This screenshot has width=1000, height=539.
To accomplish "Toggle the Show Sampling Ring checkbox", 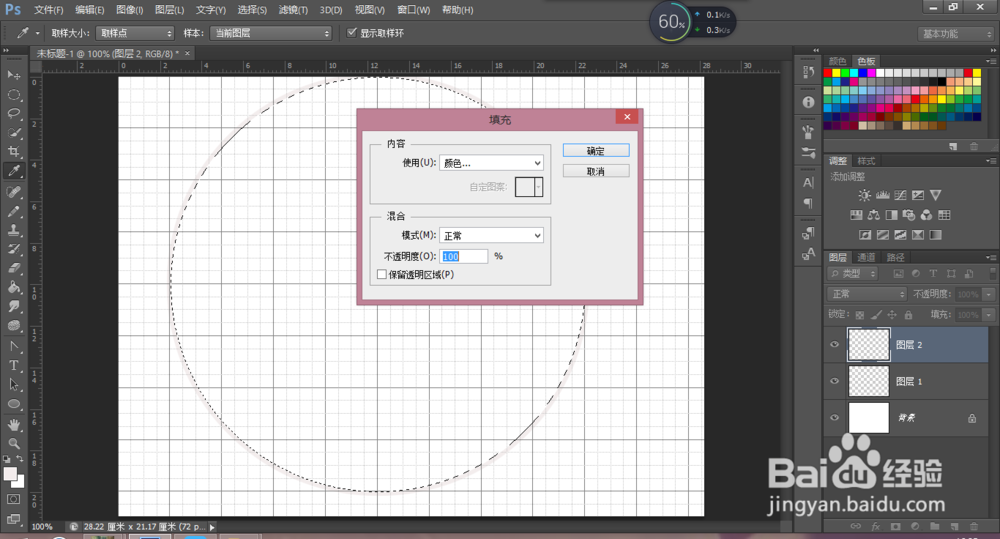I will click(351, 33).
